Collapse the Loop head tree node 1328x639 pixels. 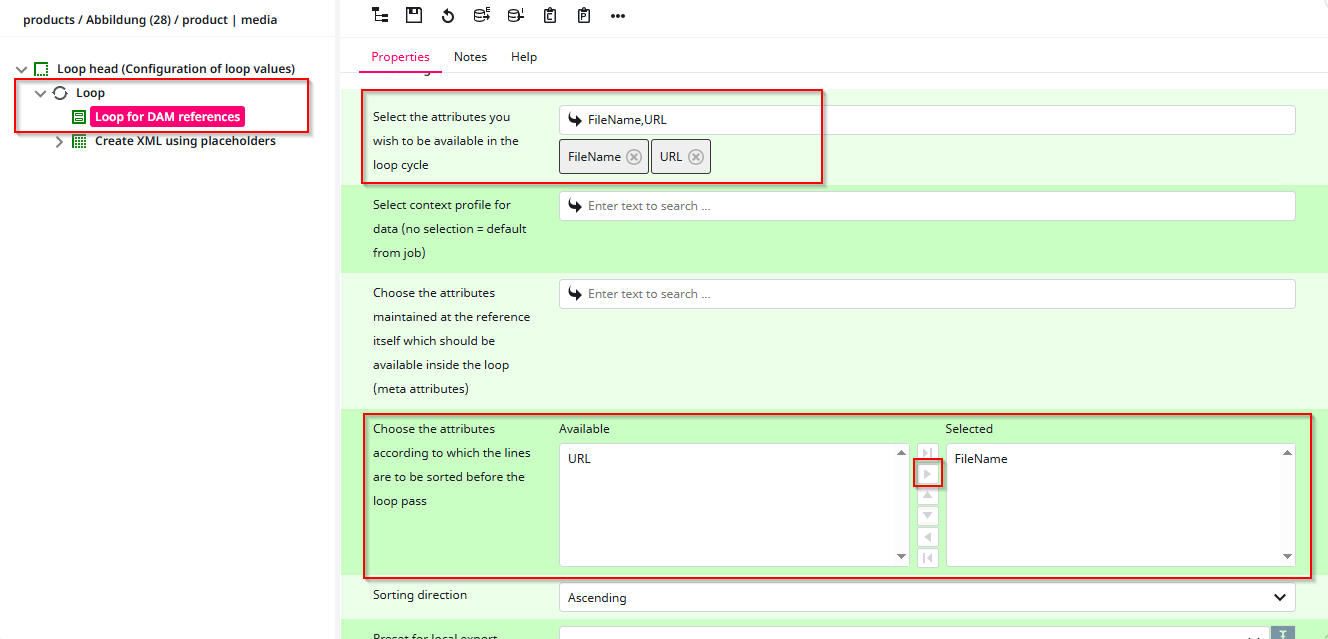click(22, 69)
